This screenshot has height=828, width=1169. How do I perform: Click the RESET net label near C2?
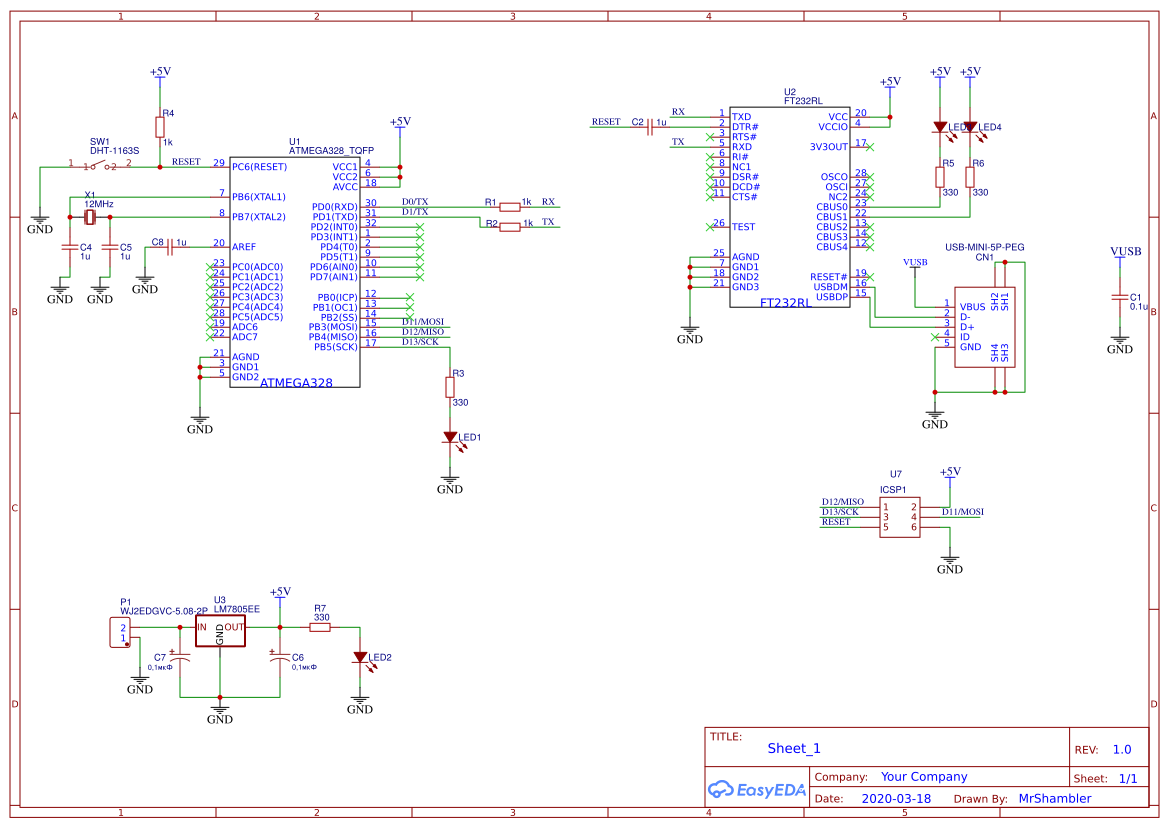pyautogui.click(x=607, y=120)
